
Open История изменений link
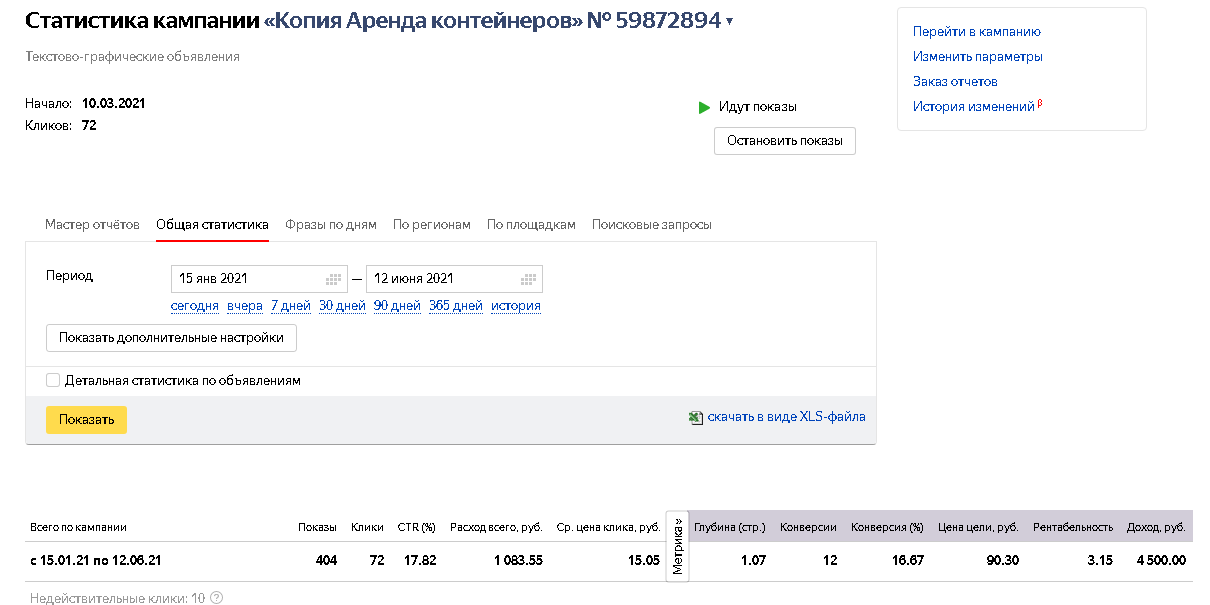[x=973, y=107]
